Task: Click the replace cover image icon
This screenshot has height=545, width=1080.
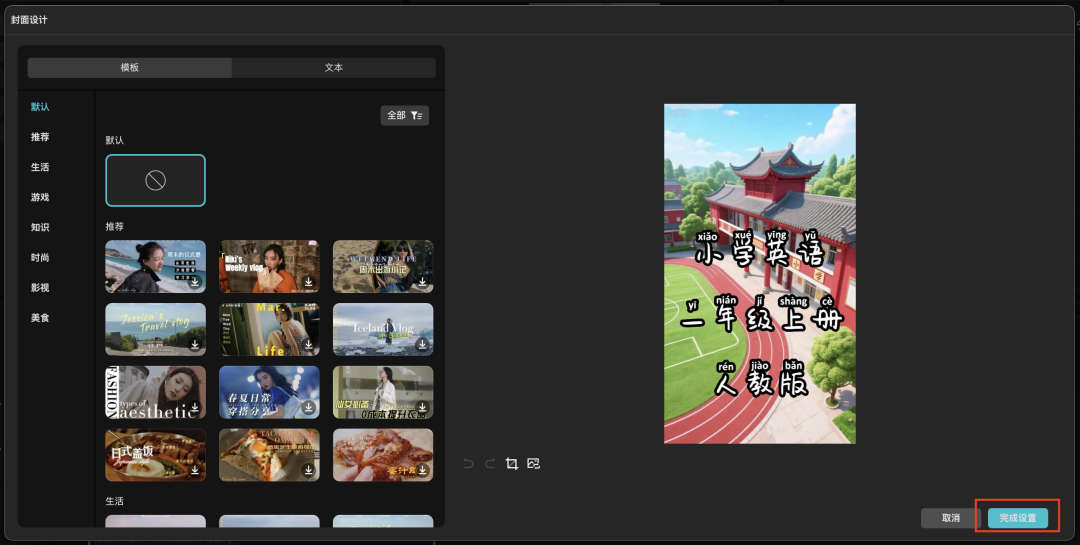Action: tap(533, 464)
